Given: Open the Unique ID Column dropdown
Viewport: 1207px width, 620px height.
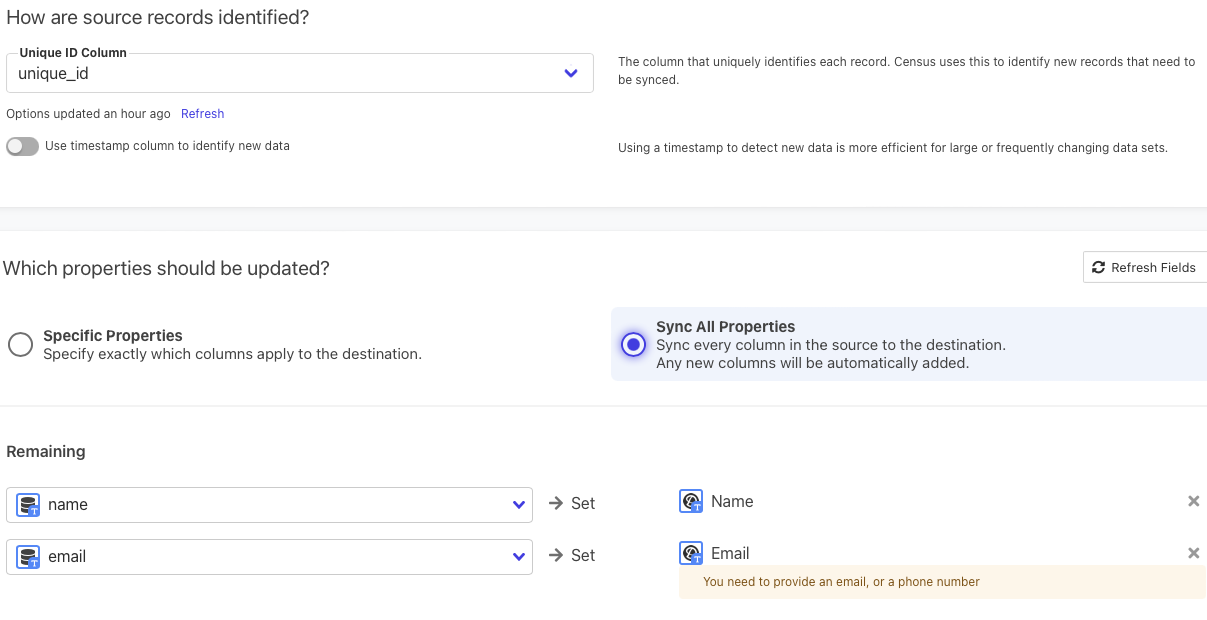Looking at the screenshot, I should click(570, 73).
